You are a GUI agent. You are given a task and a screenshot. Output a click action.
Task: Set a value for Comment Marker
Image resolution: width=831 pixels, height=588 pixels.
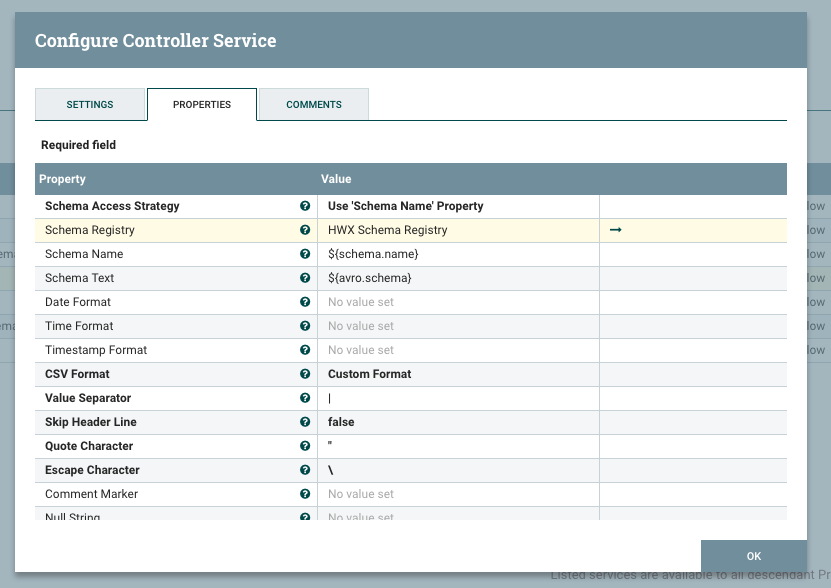457,494
